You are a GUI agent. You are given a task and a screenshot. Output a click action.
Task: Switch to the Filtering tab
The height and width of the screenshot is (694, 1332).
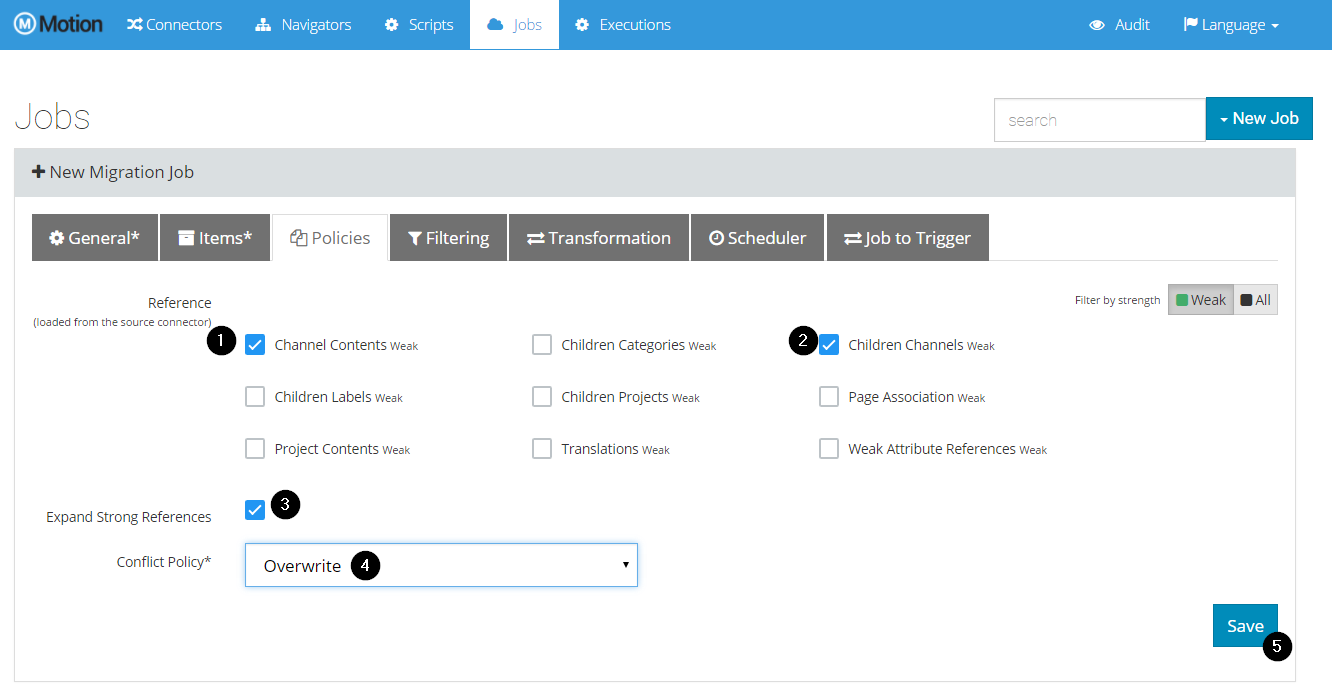click(448, 237)
